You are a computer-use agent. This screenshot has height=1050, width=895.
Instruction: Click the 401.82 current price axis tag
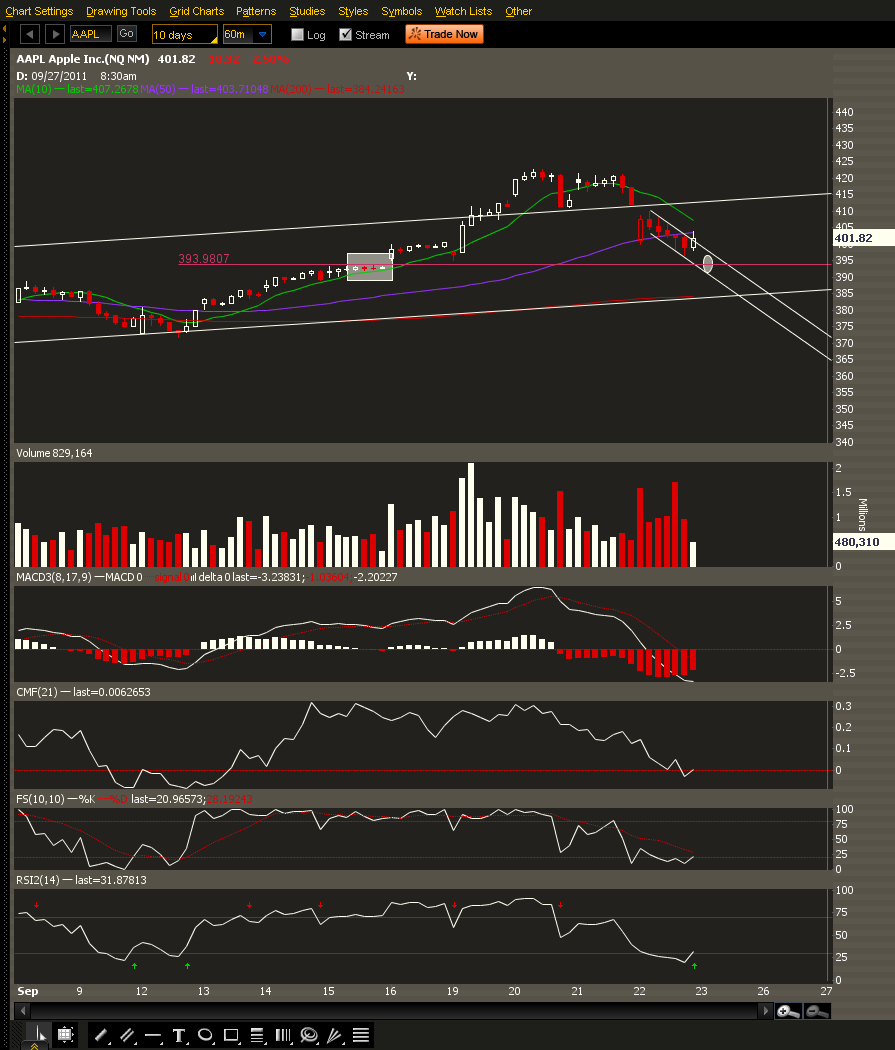coord(864,238)
